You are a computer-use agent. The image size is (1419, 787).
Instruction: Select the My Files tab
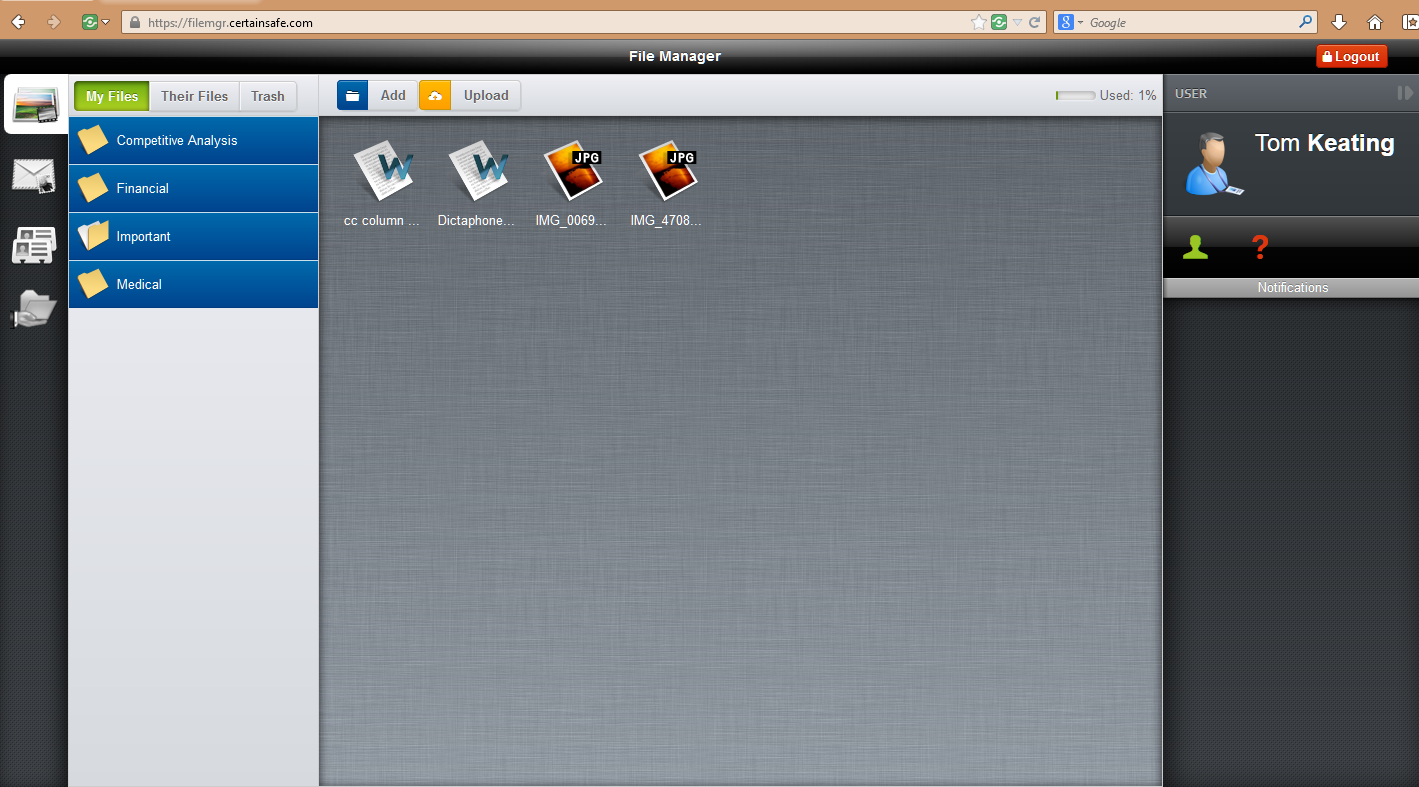[x=112, y=96]
